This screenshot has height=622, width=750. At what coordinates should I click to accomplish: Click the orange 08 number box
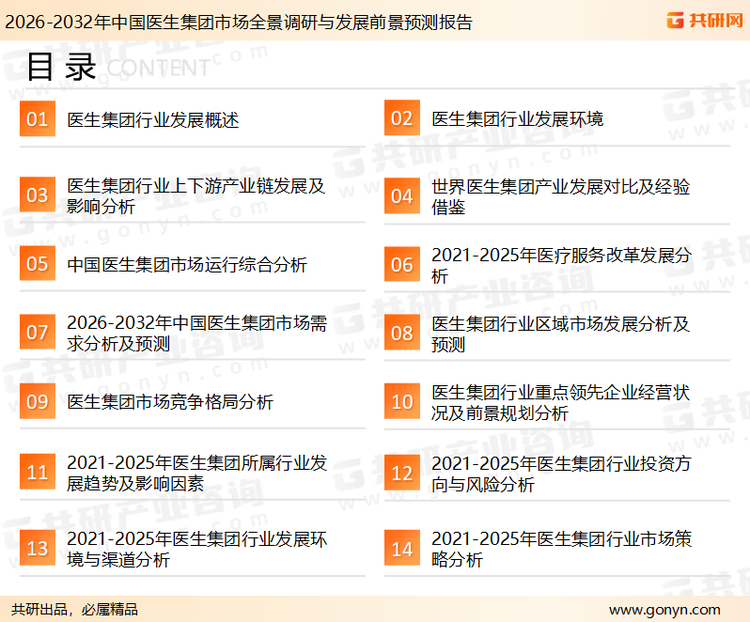pos(402,333)
